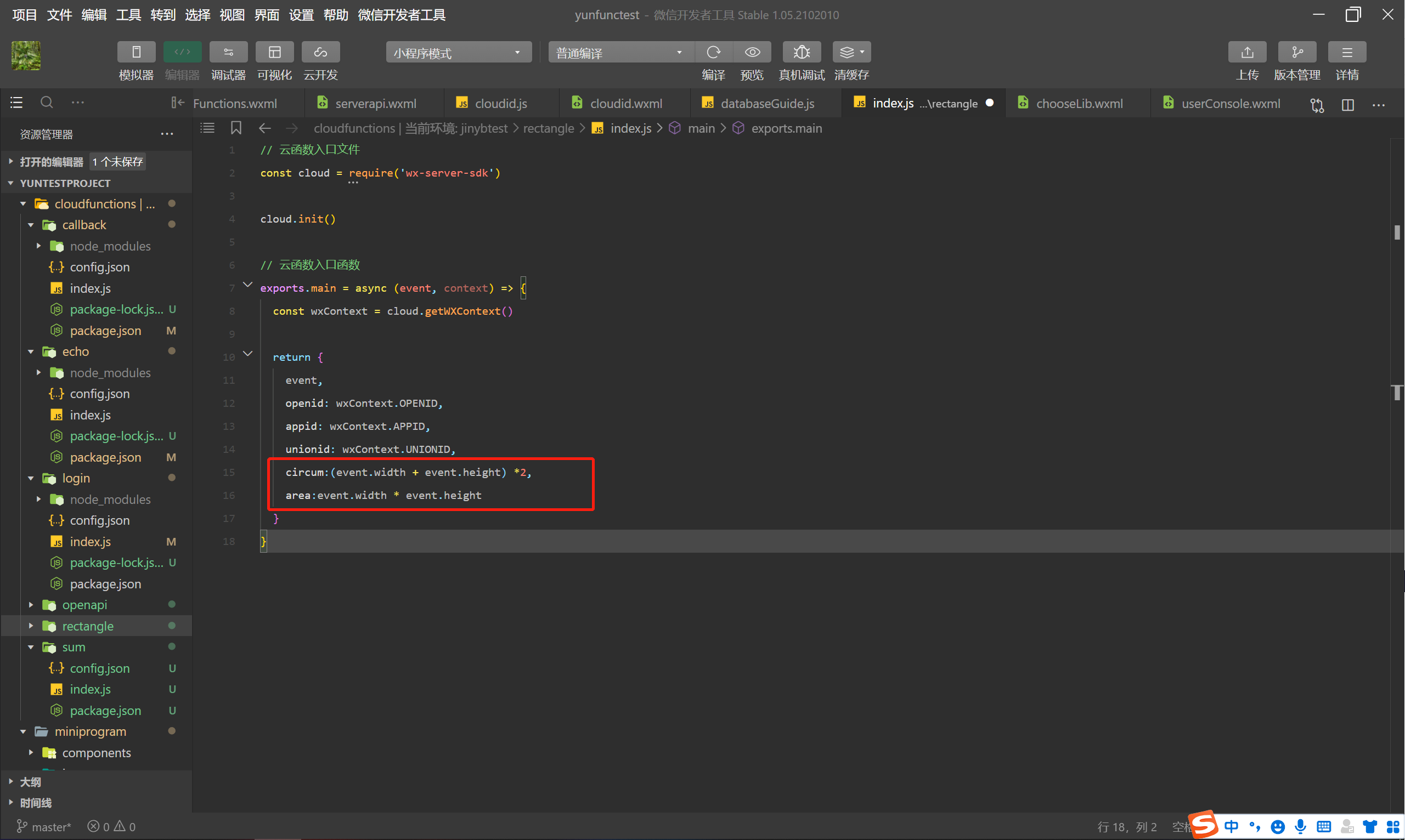Click the Upload (上传) icon
This screenshot has width=1405, height=840.
pos(1247,52)
